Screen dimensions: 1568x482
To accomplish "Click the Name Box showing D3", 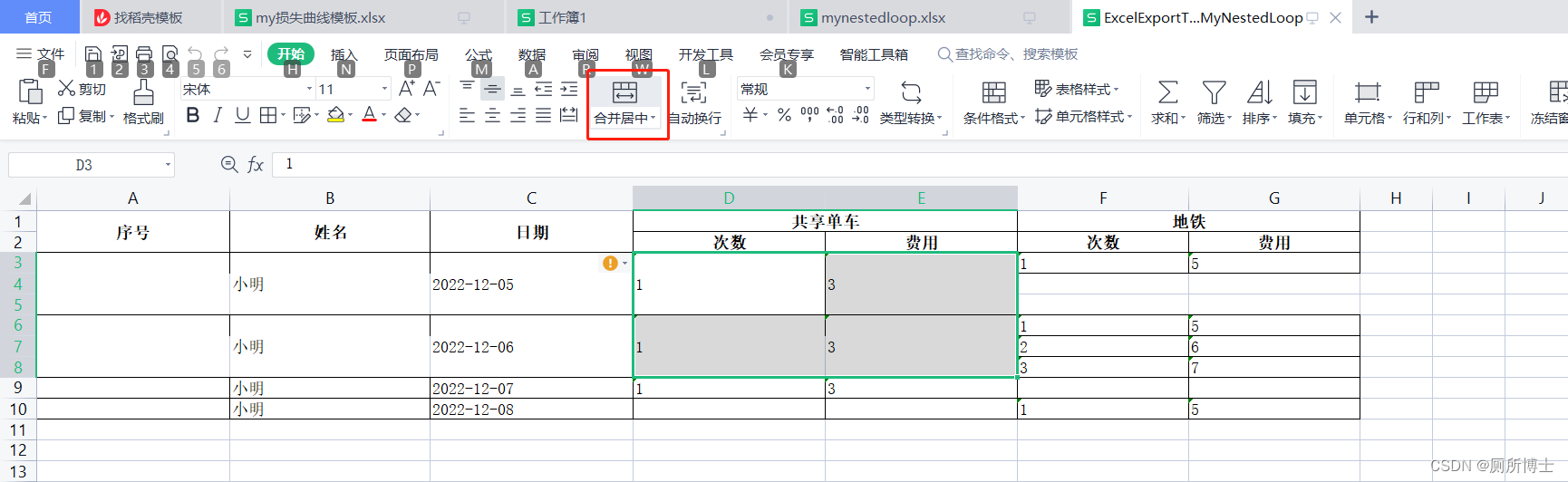I will pyautogui.click(x=91, y=165).
